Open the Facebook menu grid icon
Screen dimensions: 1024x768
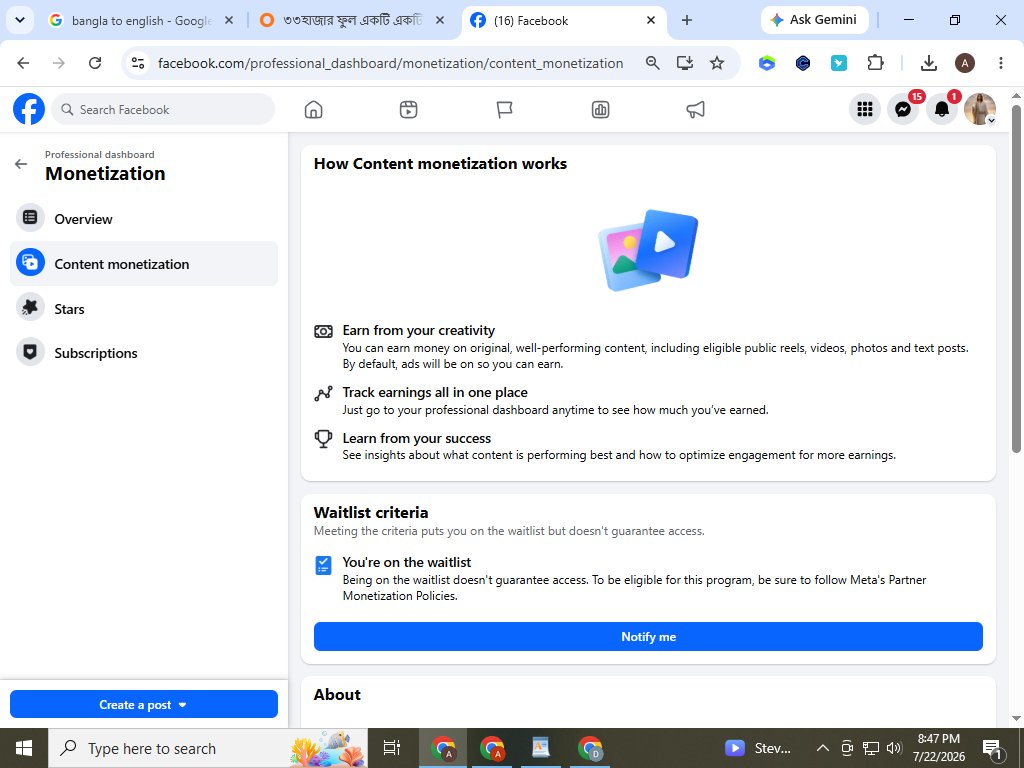point(865,109)
